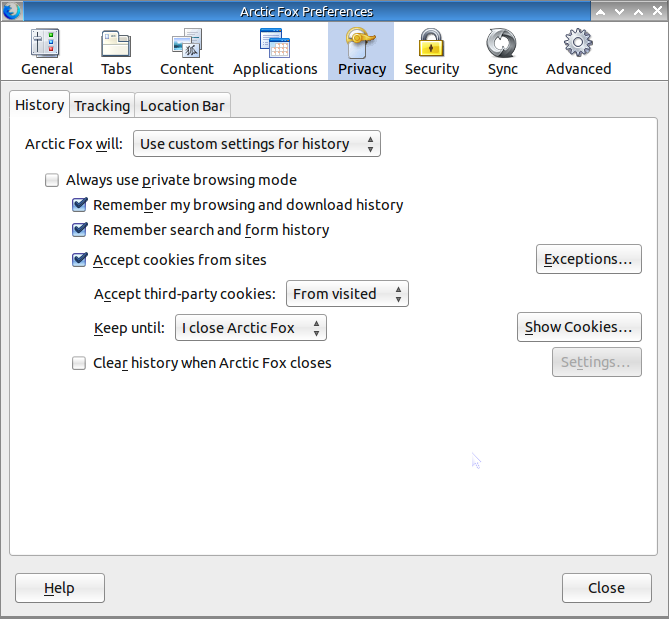
Task: Select the Privacy preferences pane
Action: tap(362, 52)
